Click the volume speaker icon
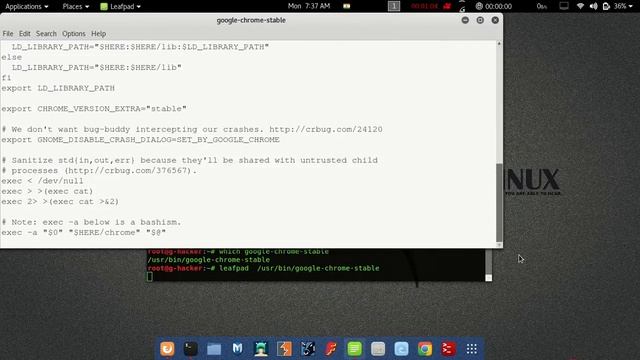The height and width of the screenshot is (360, 640). 593,6
